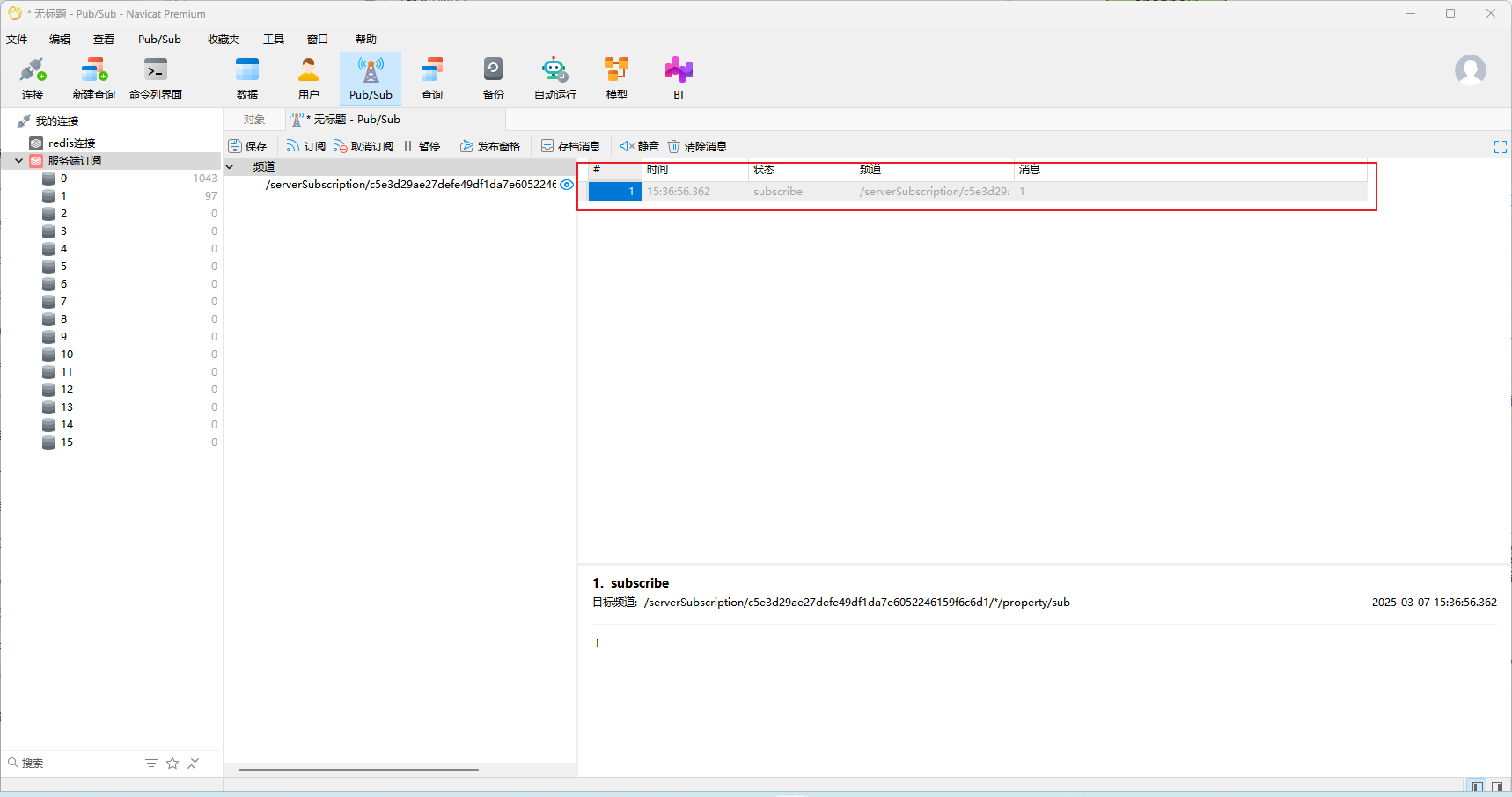
Task: Click 取消订阅 to unsubscribe
Action: click(x=363, y=146)
